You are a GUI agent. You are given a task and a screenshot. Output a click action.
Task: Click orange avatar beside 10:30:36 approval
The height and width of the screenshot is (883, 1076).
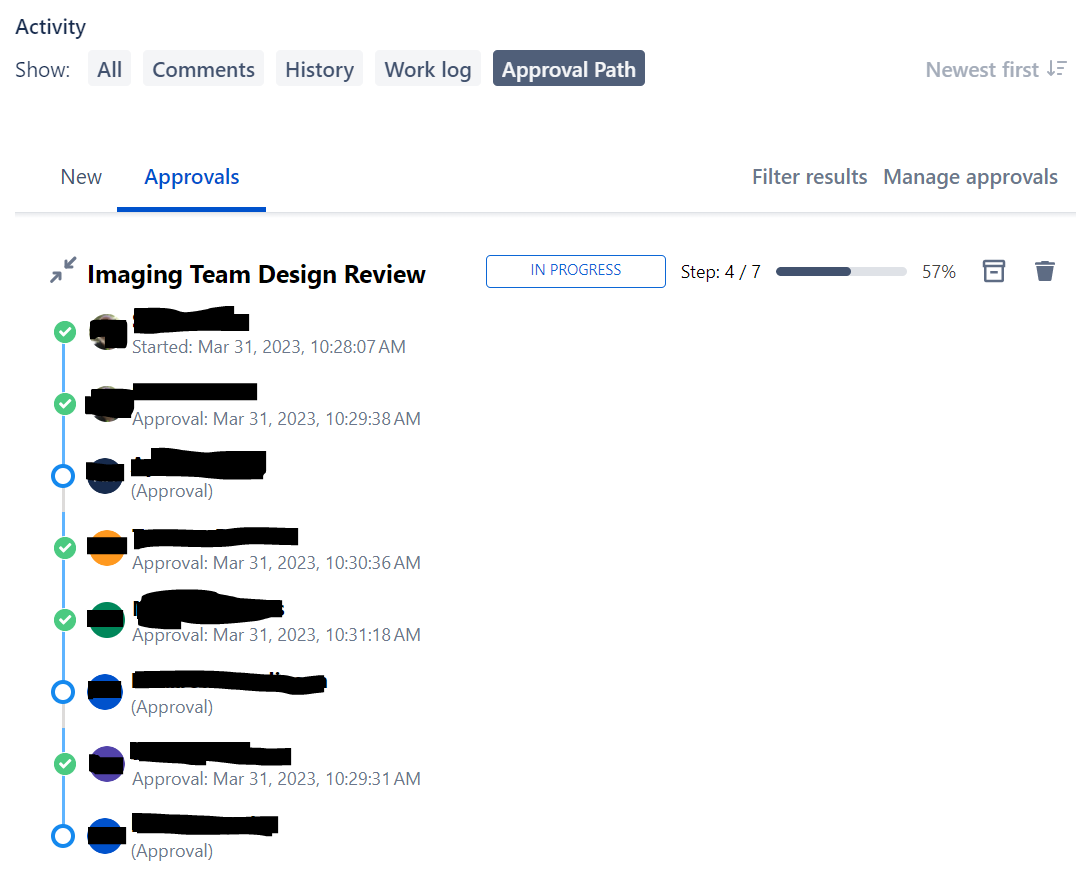pyautogui.click(x=106, y=548)
